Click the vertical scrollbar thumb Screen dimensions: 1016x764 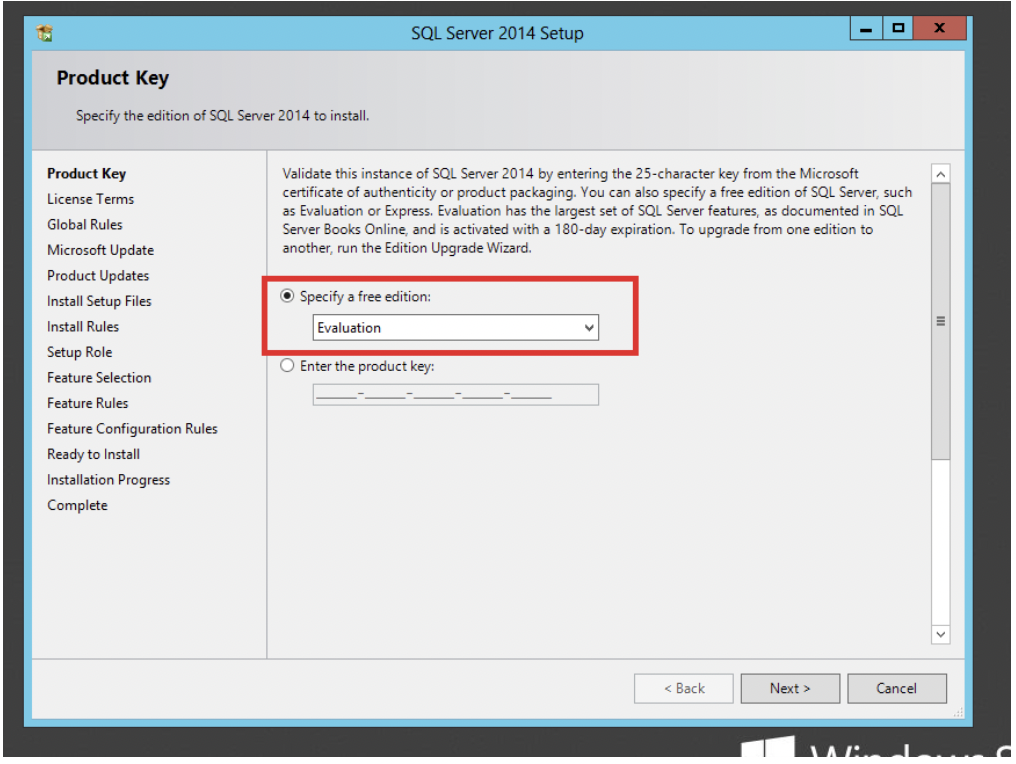pyautogui.click(x=940, y=321)
